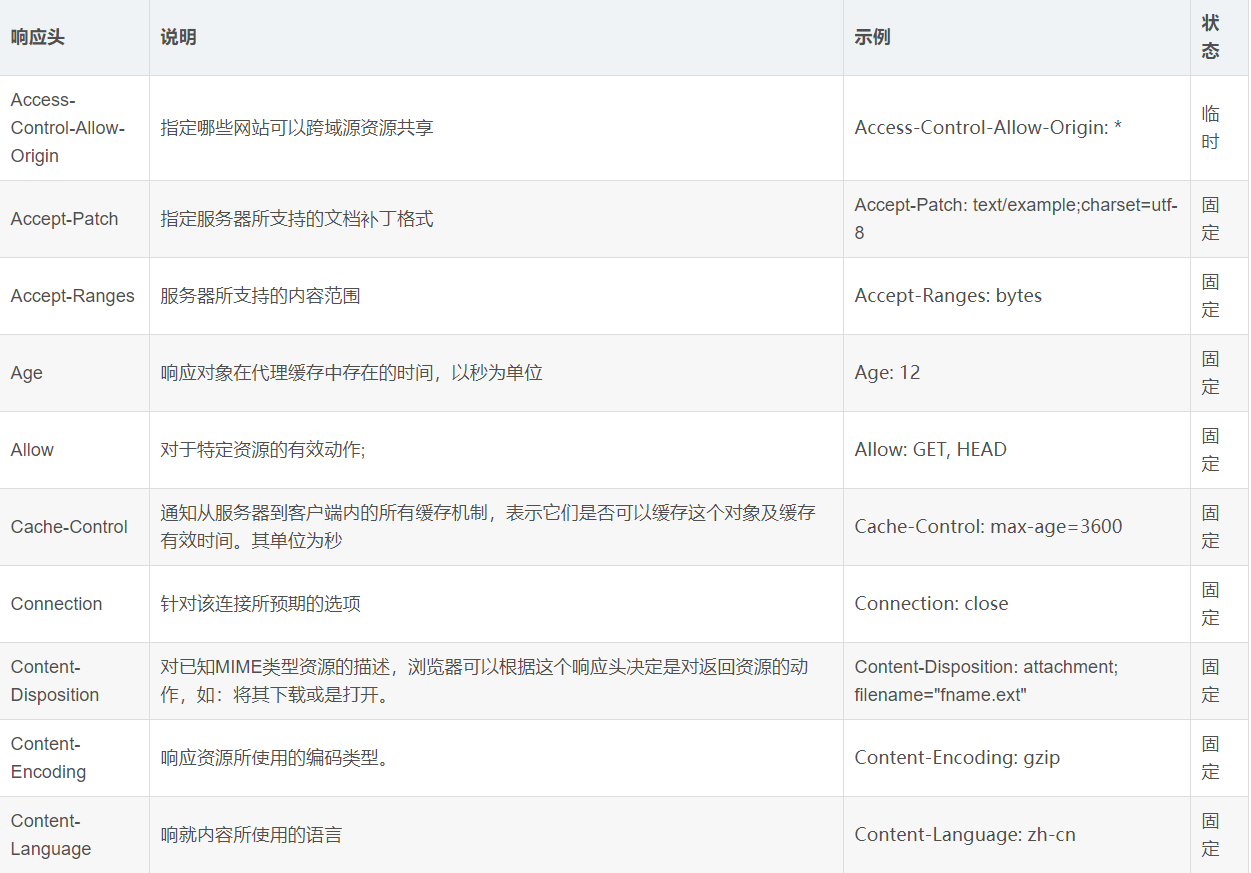Click the 说明 column header

(x=178, y=37)
